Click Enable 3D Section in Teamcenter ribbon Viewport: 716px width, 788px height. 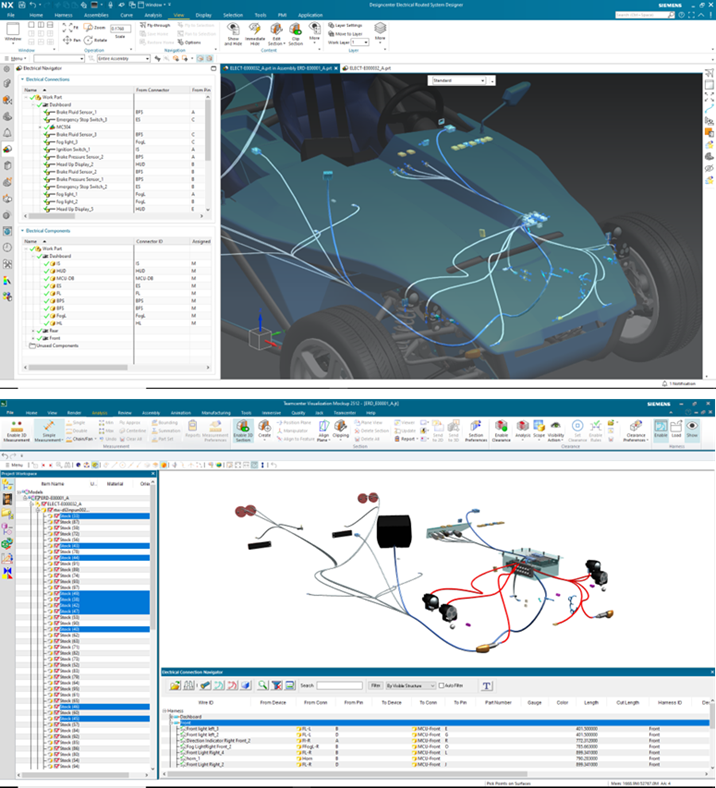[x=243, y=431]
